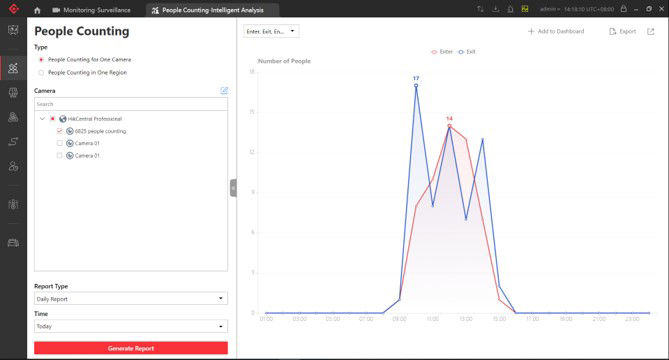
Task: Click the Exit peak point labeled 17
Action: pos(416,85)
